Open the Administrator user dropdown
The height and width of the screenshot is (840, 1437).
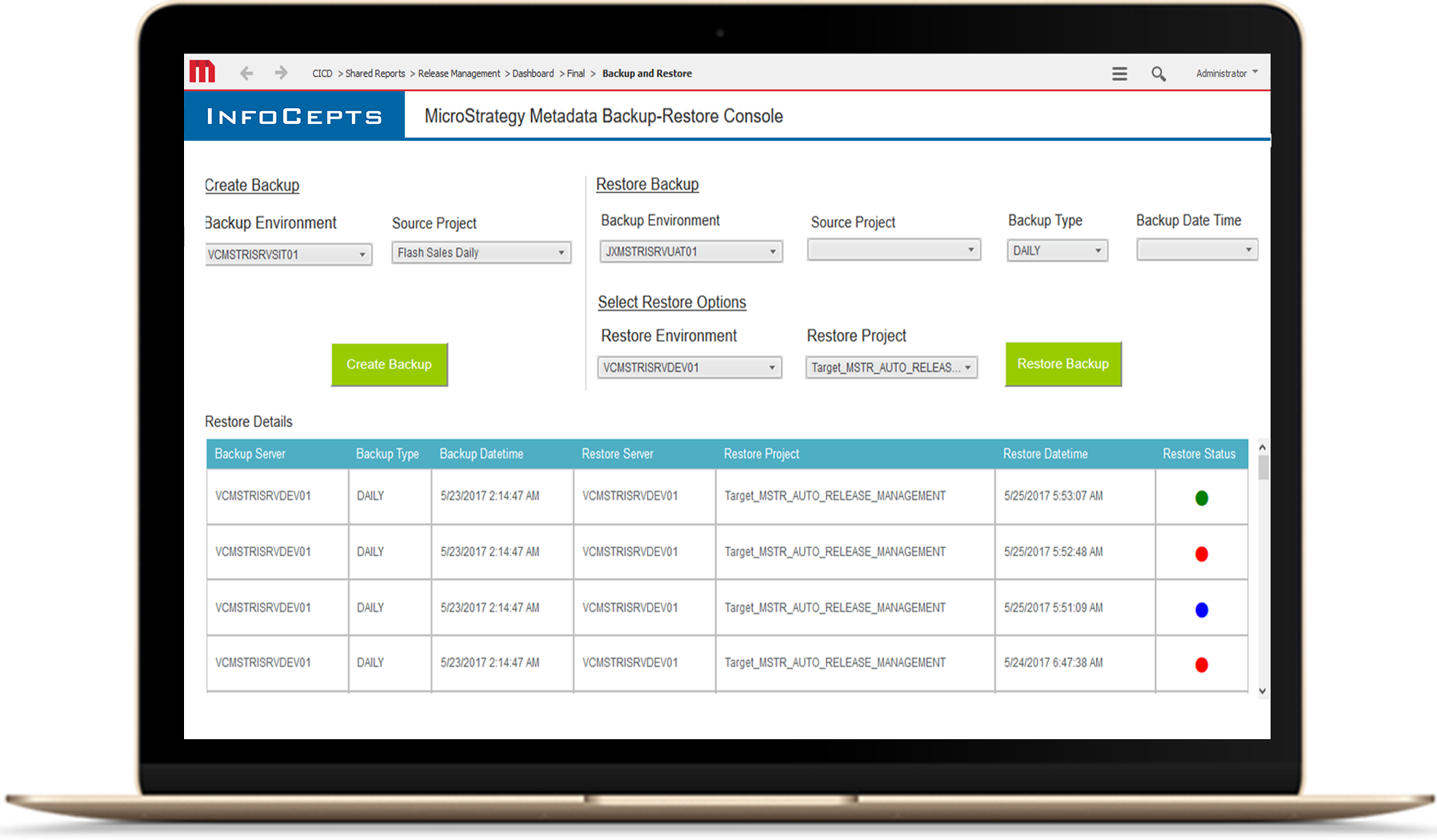(x=1227, y=73)
